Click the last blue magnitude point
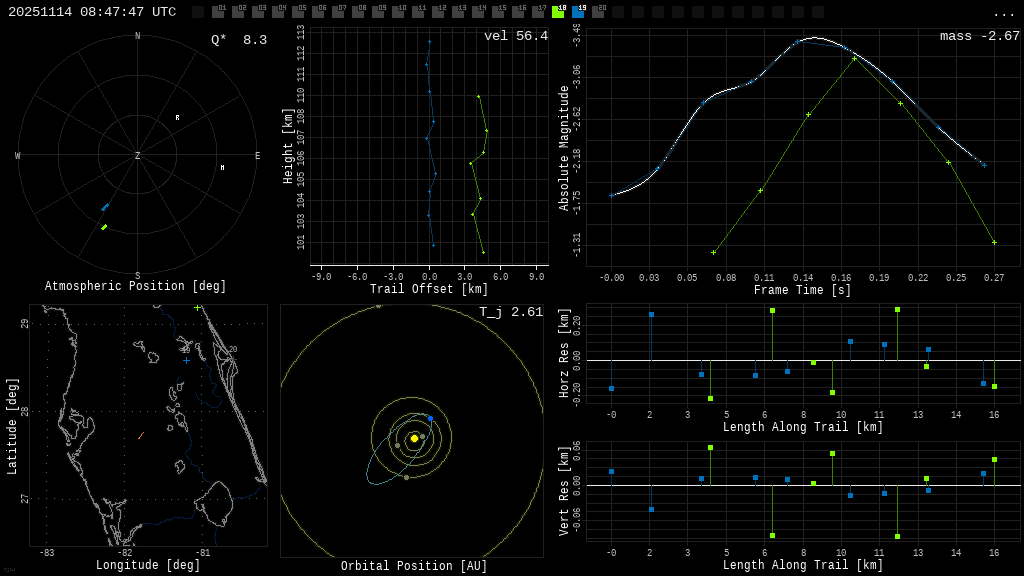The height and width of the screenshot is (576, 1024). 984,165
